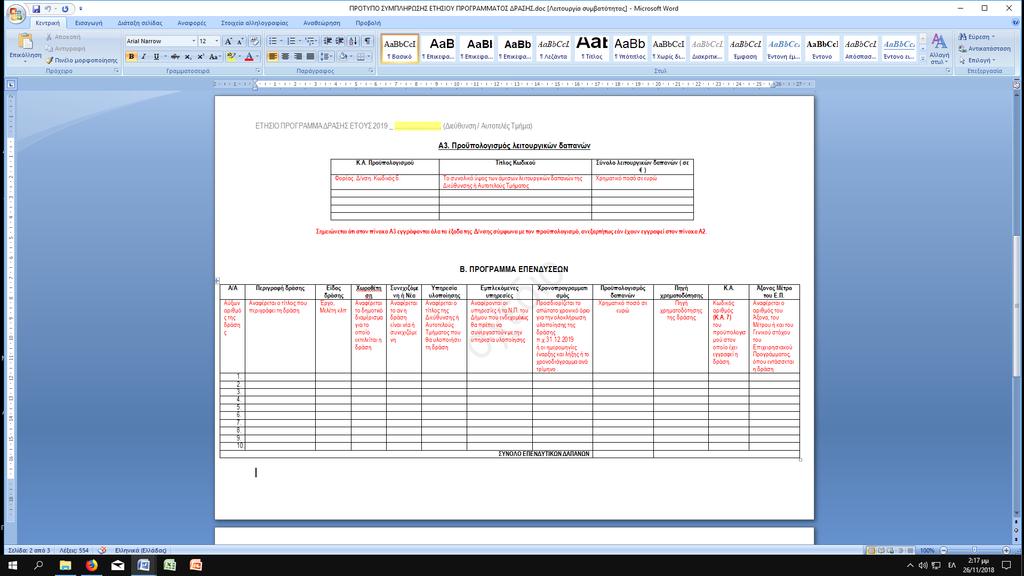Image resolution: width=1024 pixels, height=576 pixels.
Task: Switch to Αναθεώρηση (Review) tab
Action: click(x=321, y=23)
